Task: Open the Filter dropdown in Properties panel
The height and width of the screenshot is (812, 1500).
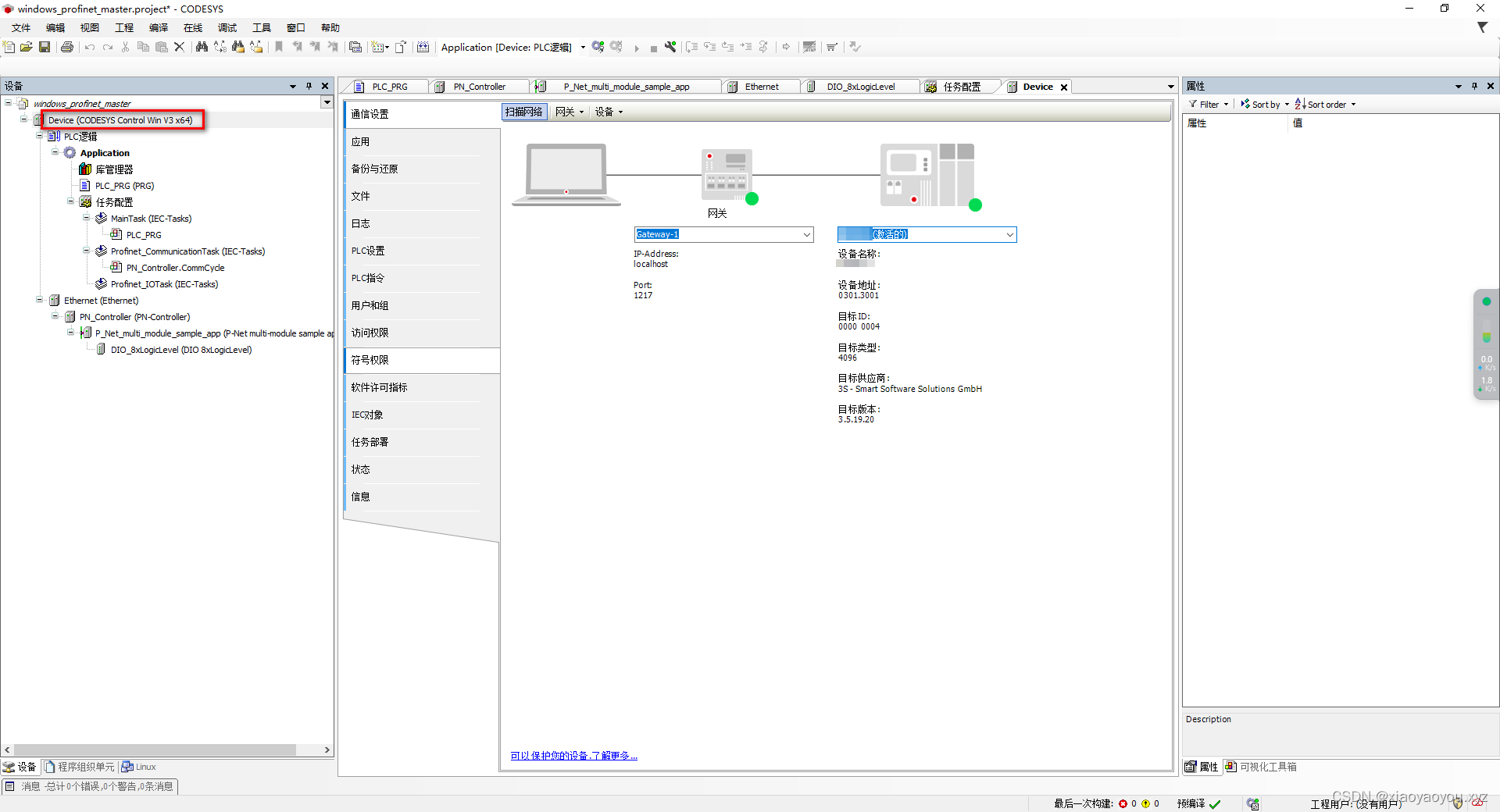Action: tap(1209, 105)
